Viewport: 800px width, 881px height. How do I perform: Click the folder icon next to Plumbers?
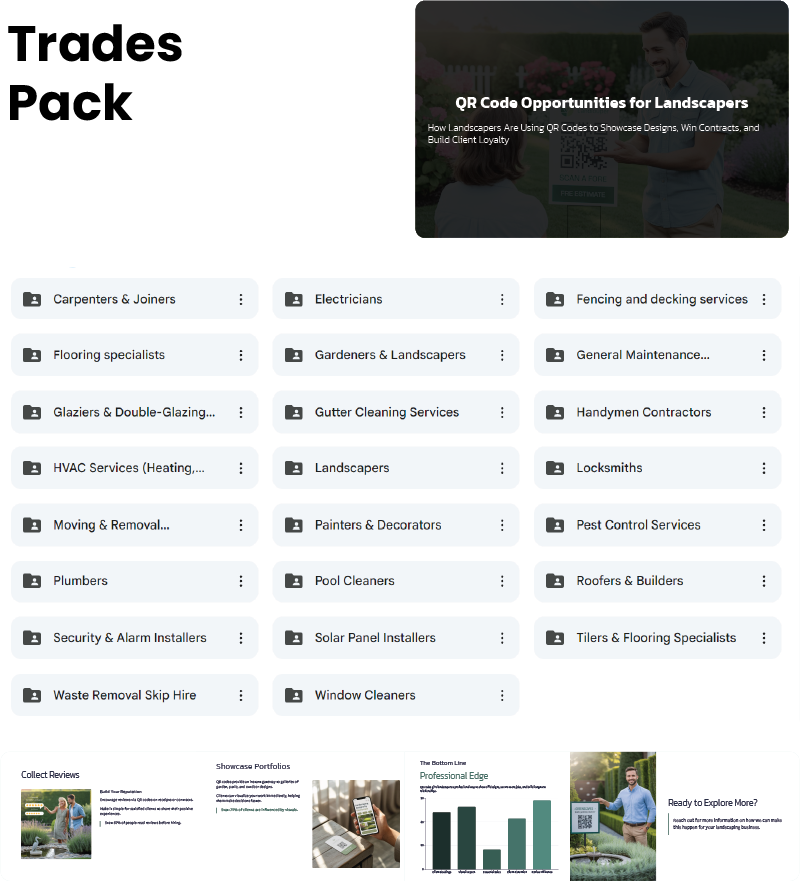pyautogui.click(x=32, y=581)
